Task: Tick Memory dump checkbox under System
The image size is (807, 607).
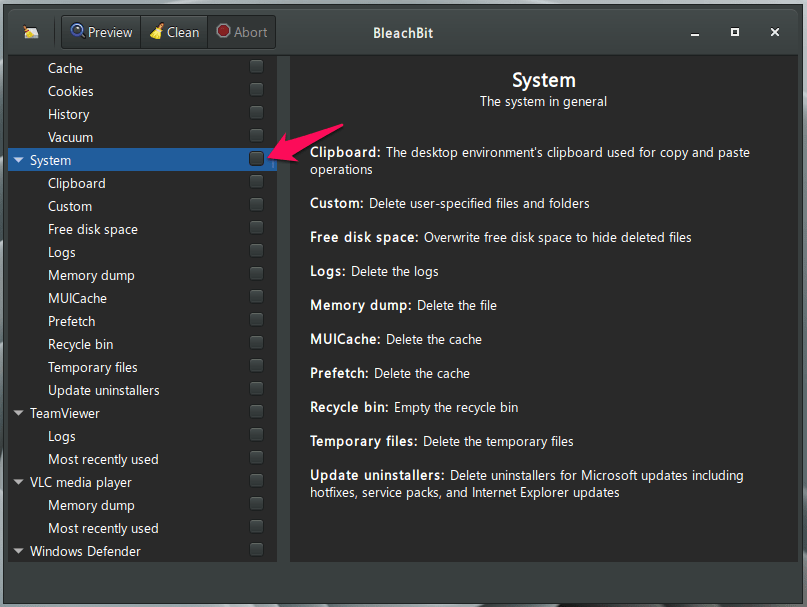Action: (x=256, y=273)
